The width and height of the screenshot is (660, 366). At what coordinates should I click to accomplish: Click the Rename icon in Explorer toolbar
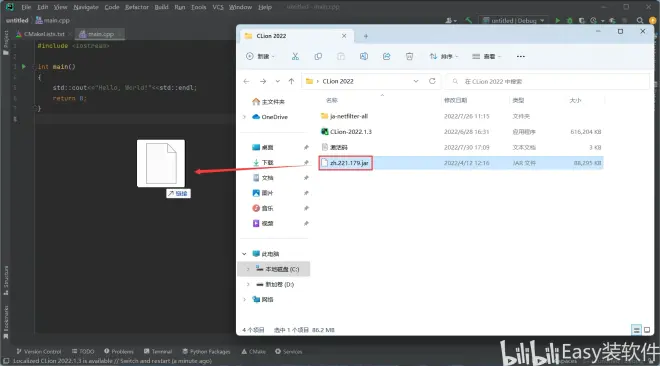point(364,56)
